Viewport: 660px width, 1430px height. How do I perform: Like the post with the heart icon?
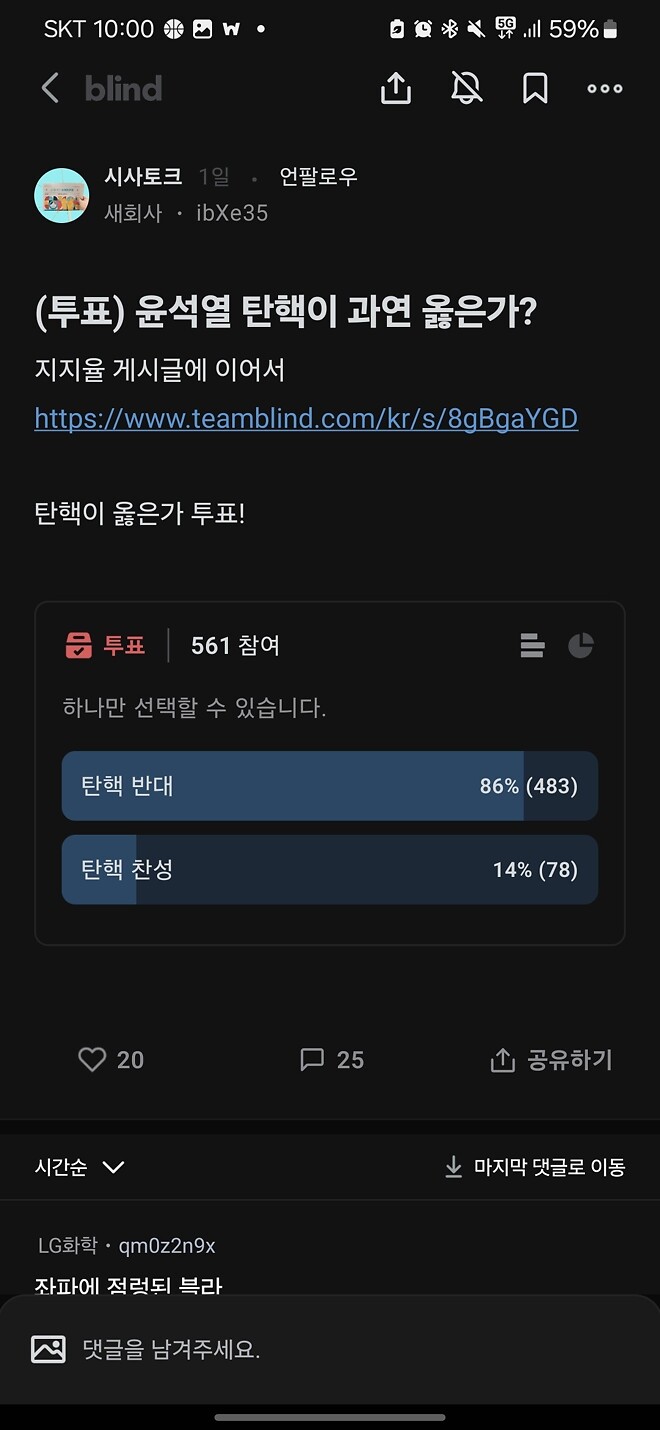[92, 1059]
